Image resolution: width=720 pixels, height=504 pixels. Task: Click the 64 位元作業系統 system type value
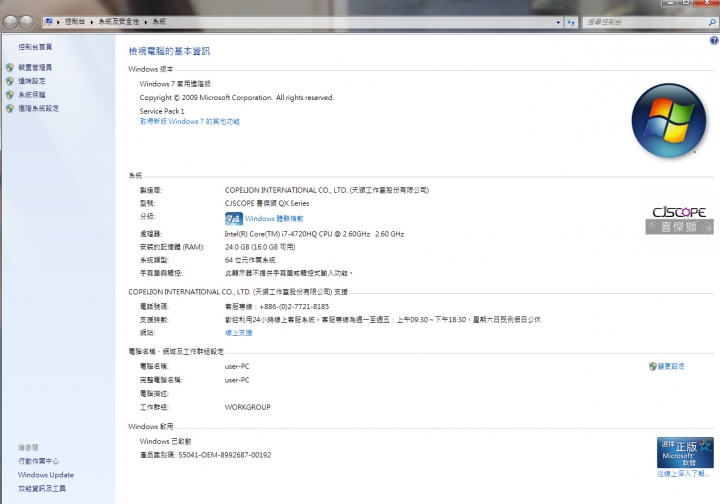(250, 260)
